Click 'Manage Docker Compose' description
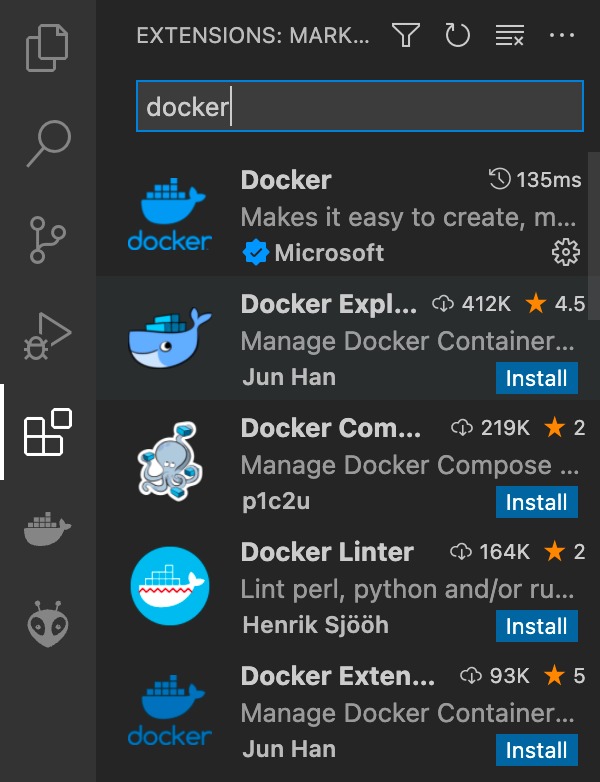This screenshot has height=782, width=600. 409,465
